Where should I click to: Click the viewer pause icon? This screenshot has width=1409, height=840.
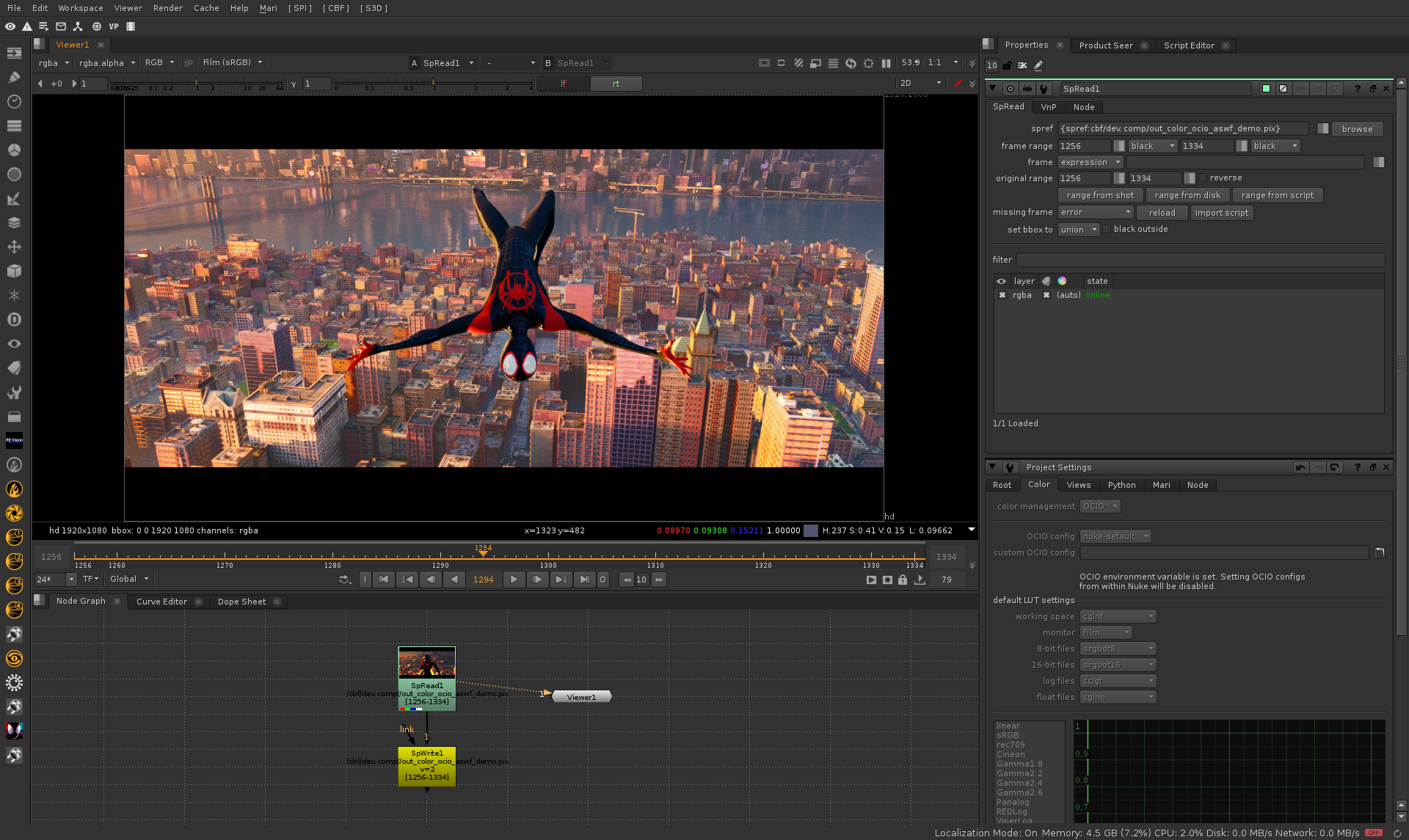coord(886,63)
